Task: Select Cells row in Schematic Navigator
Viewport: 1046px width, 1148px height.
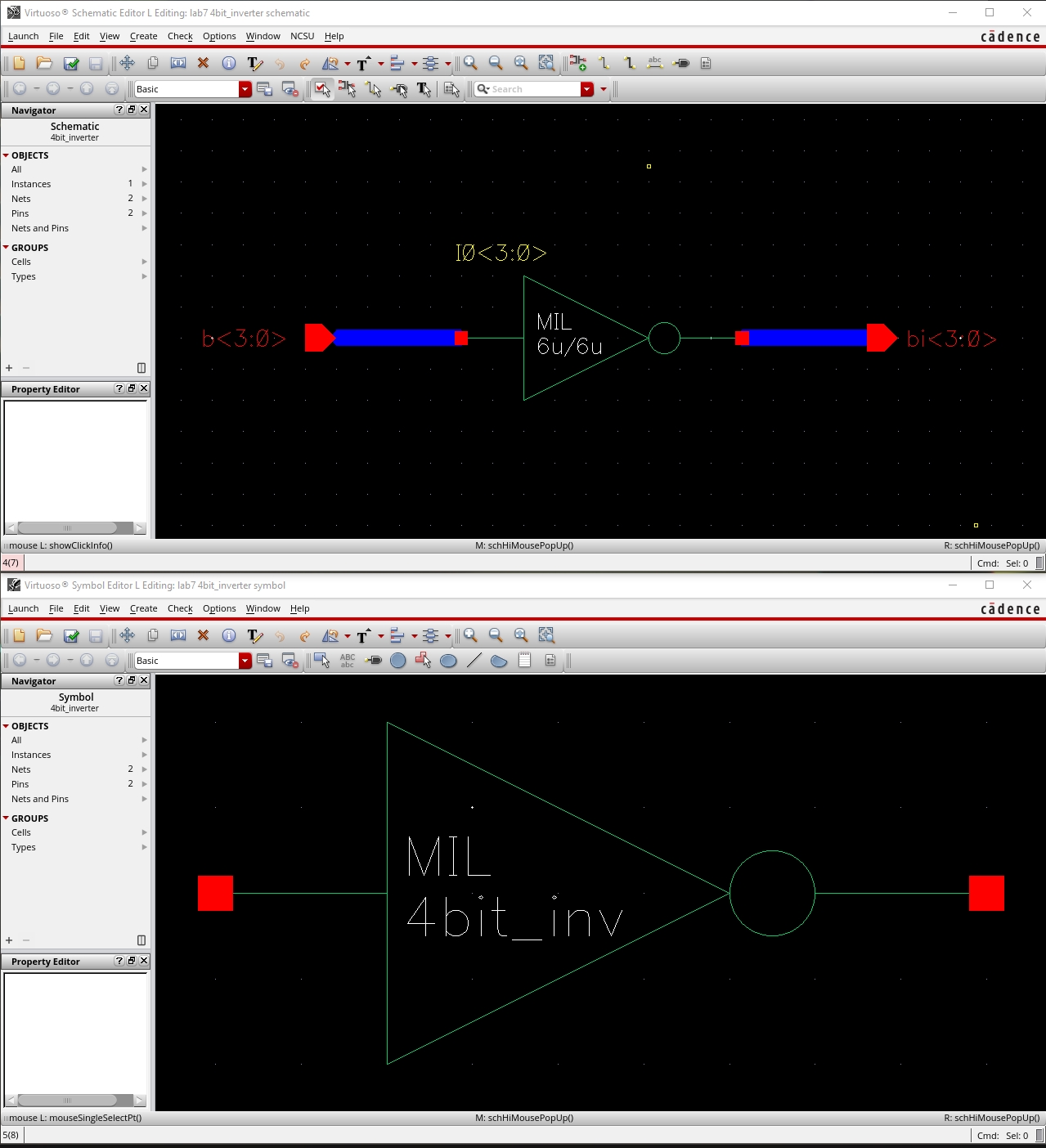Action: [x=75, y=262]
